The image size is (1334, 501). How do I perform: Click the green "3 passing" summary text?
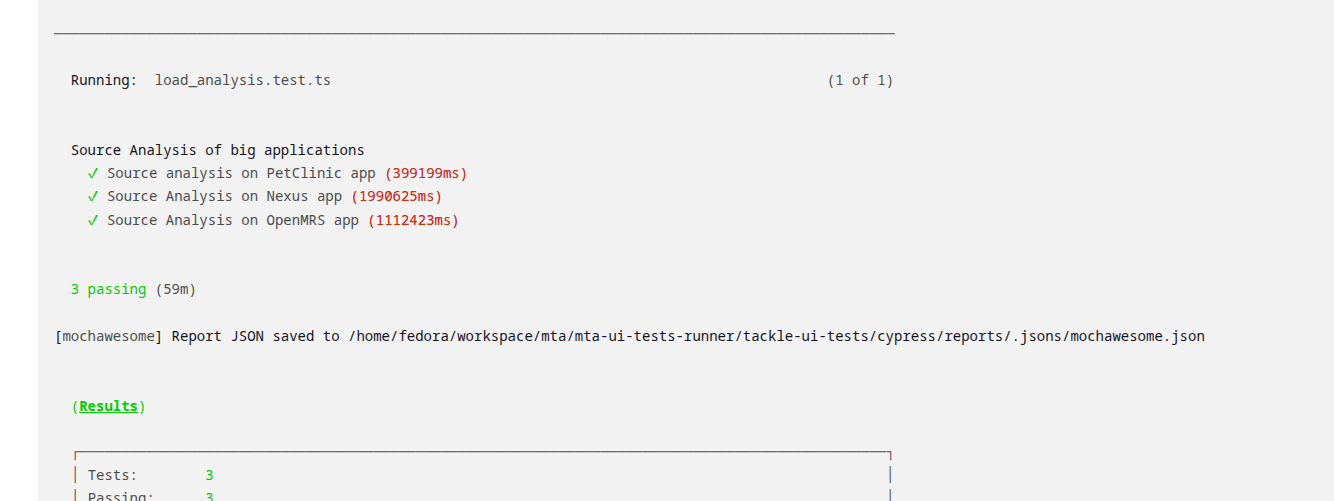[108, 289]
